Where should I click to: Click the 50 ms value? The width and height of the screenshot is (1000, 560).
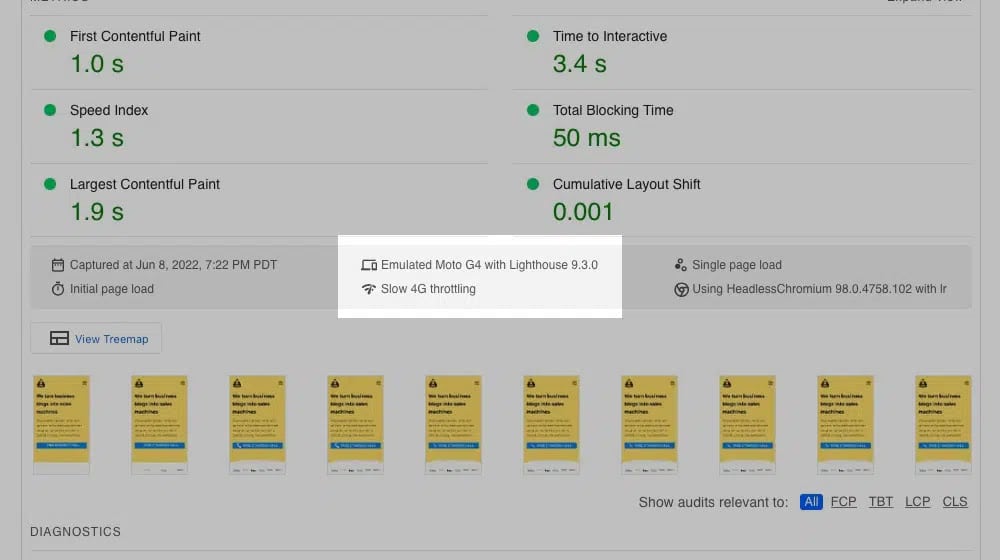coord(587,138)
